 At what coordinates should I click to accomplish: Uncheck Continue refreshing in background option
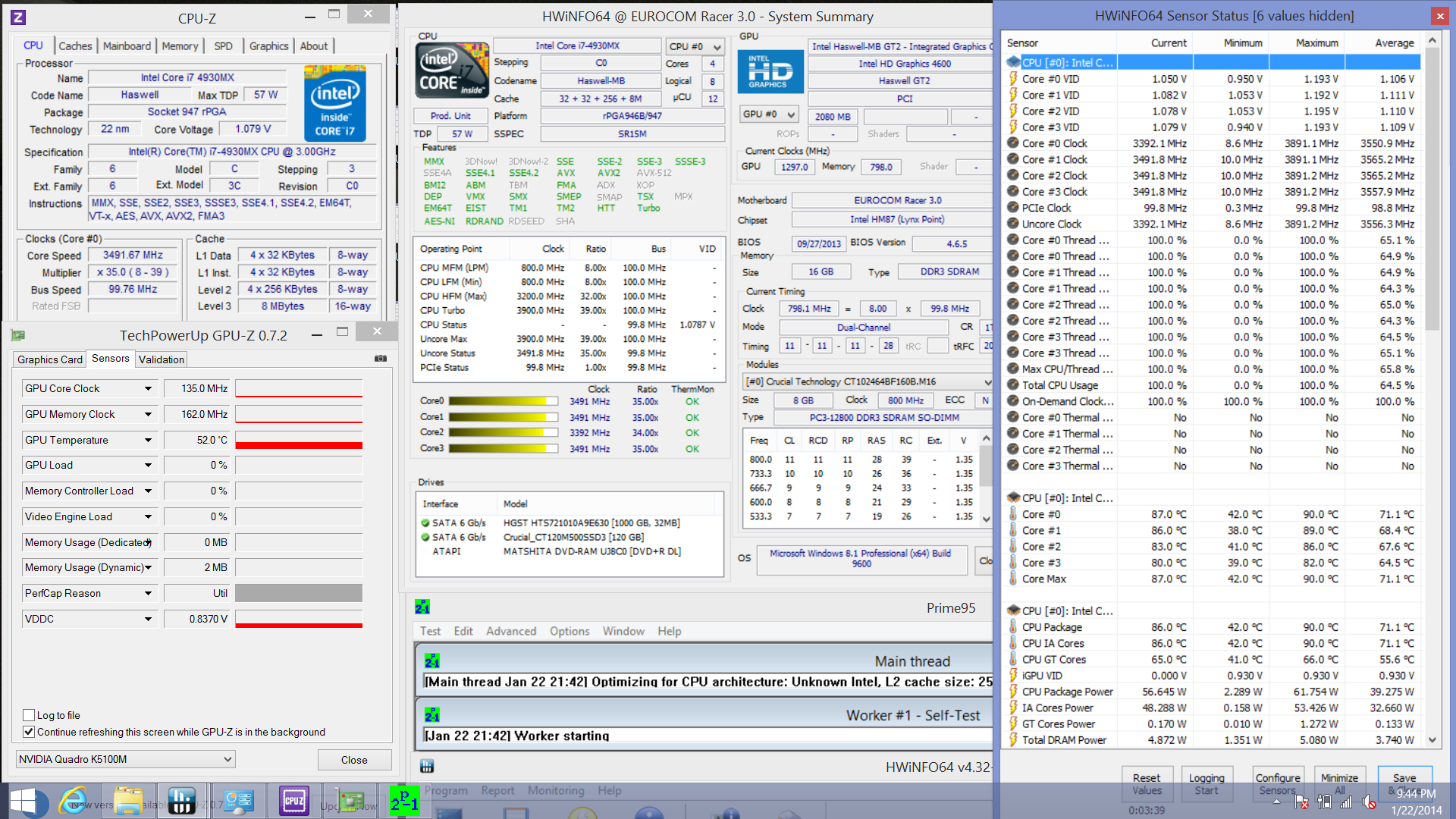coord(29,732)
